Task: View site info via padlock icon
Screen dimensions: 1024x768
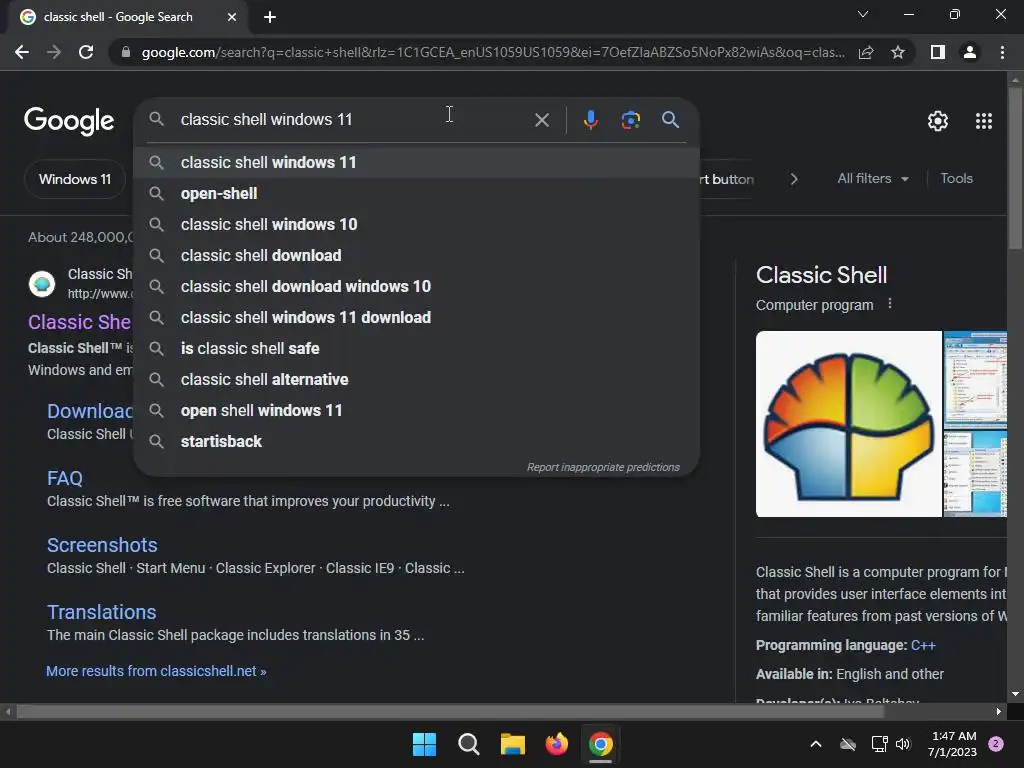Action: pyautogui.click(x=126, y=52)
